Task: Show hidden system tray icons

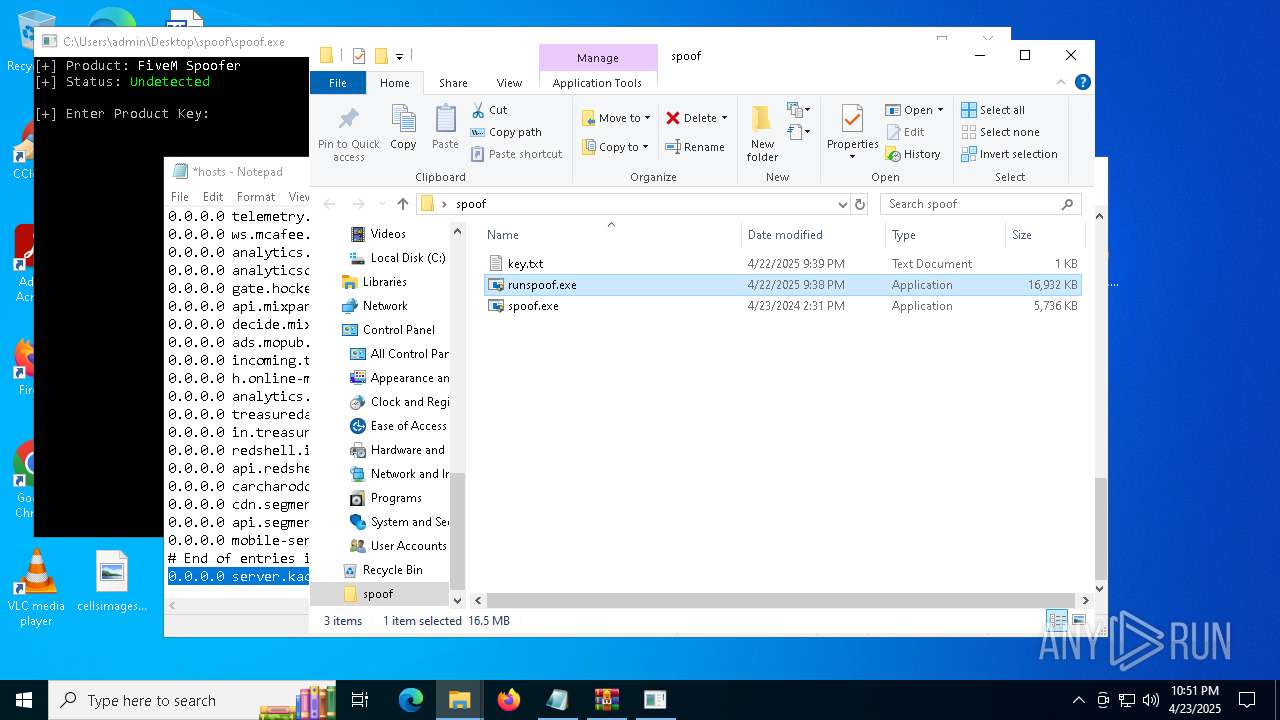Action: (x=1078, y=700)
